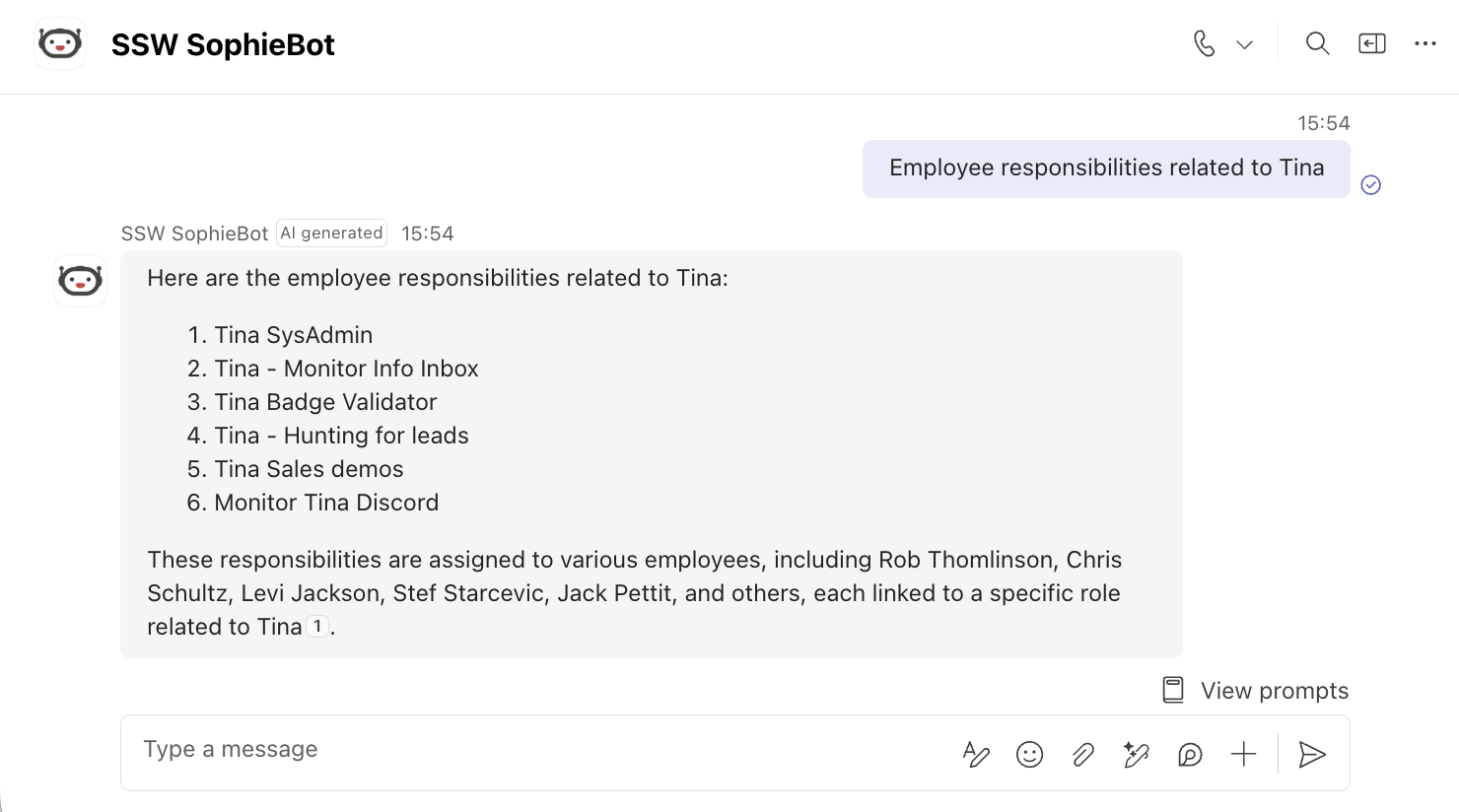Click the pop-out chat panel icon
This screenshot has width=1459, height=812.
pos(1371,43)
